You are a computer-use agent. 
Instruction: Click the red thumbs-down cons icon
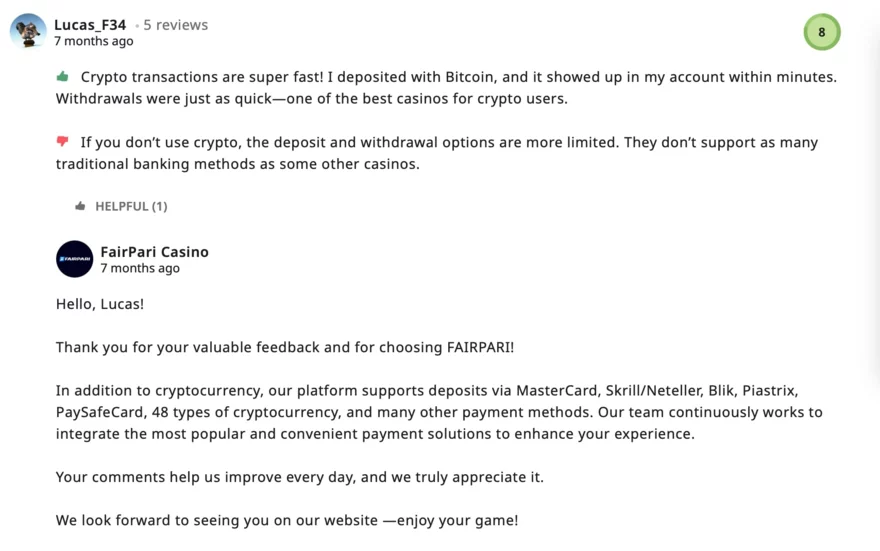63,142
